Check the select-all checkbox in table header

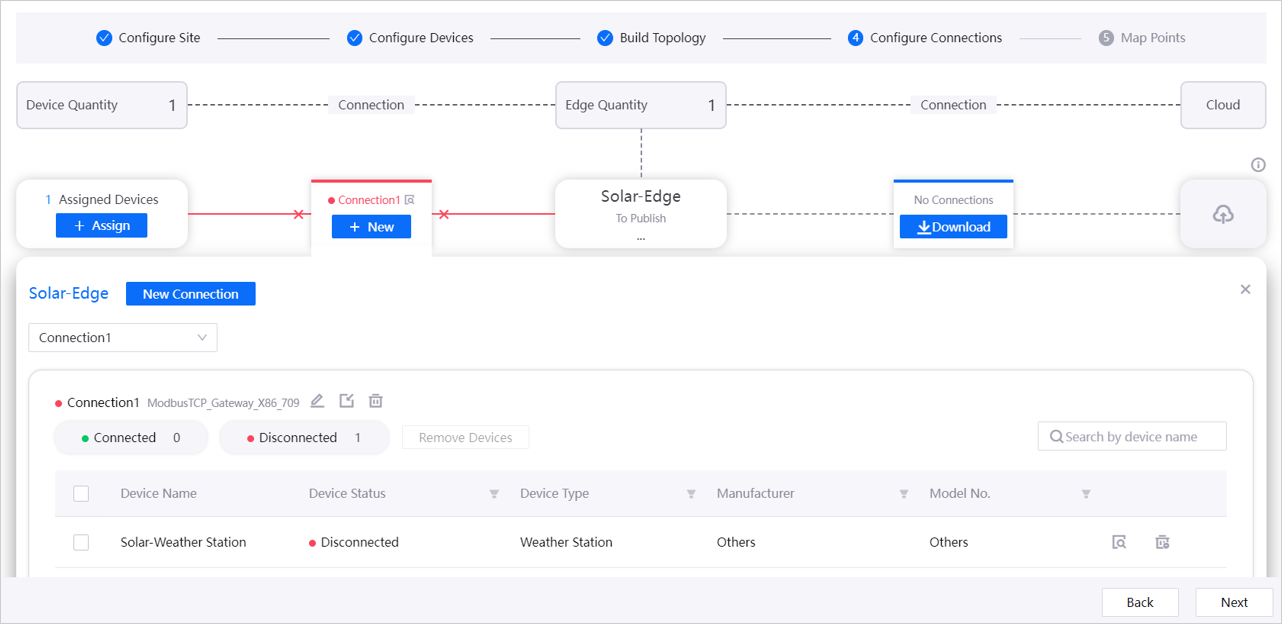click(81, 493)
